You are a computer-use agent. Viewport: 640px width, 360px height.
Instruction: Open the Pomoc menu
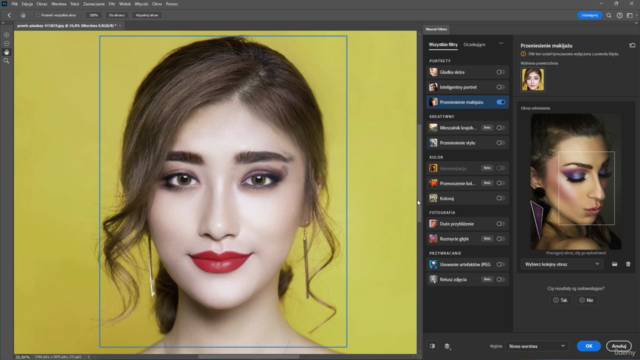pyautogui.click(x=172, y=4)
